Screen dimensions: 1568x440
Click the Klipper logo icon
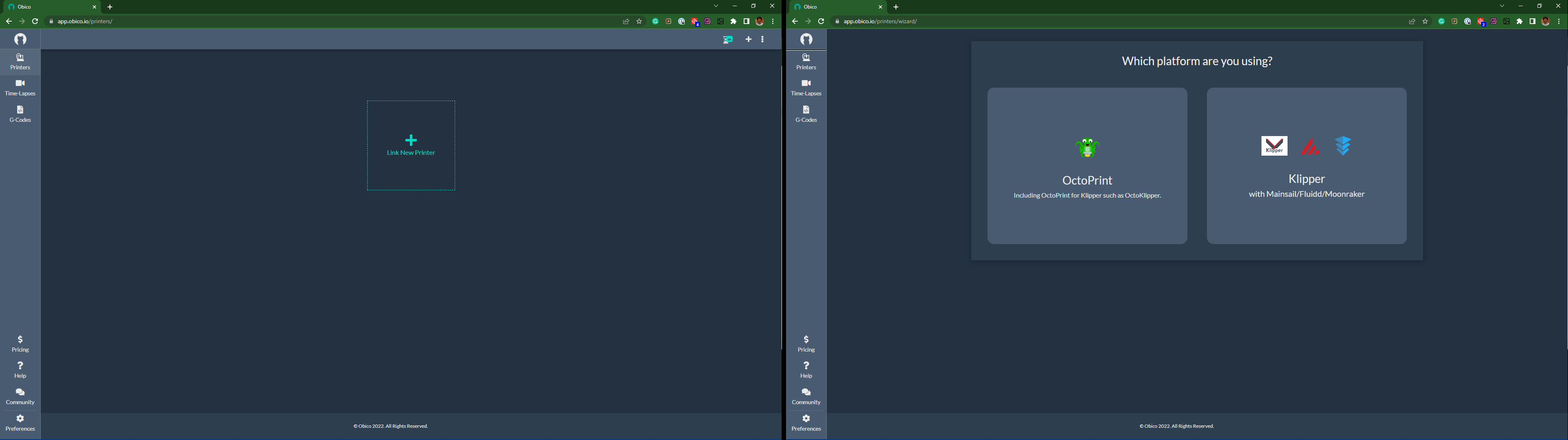pyautogui.click(x=1274, y=146)
